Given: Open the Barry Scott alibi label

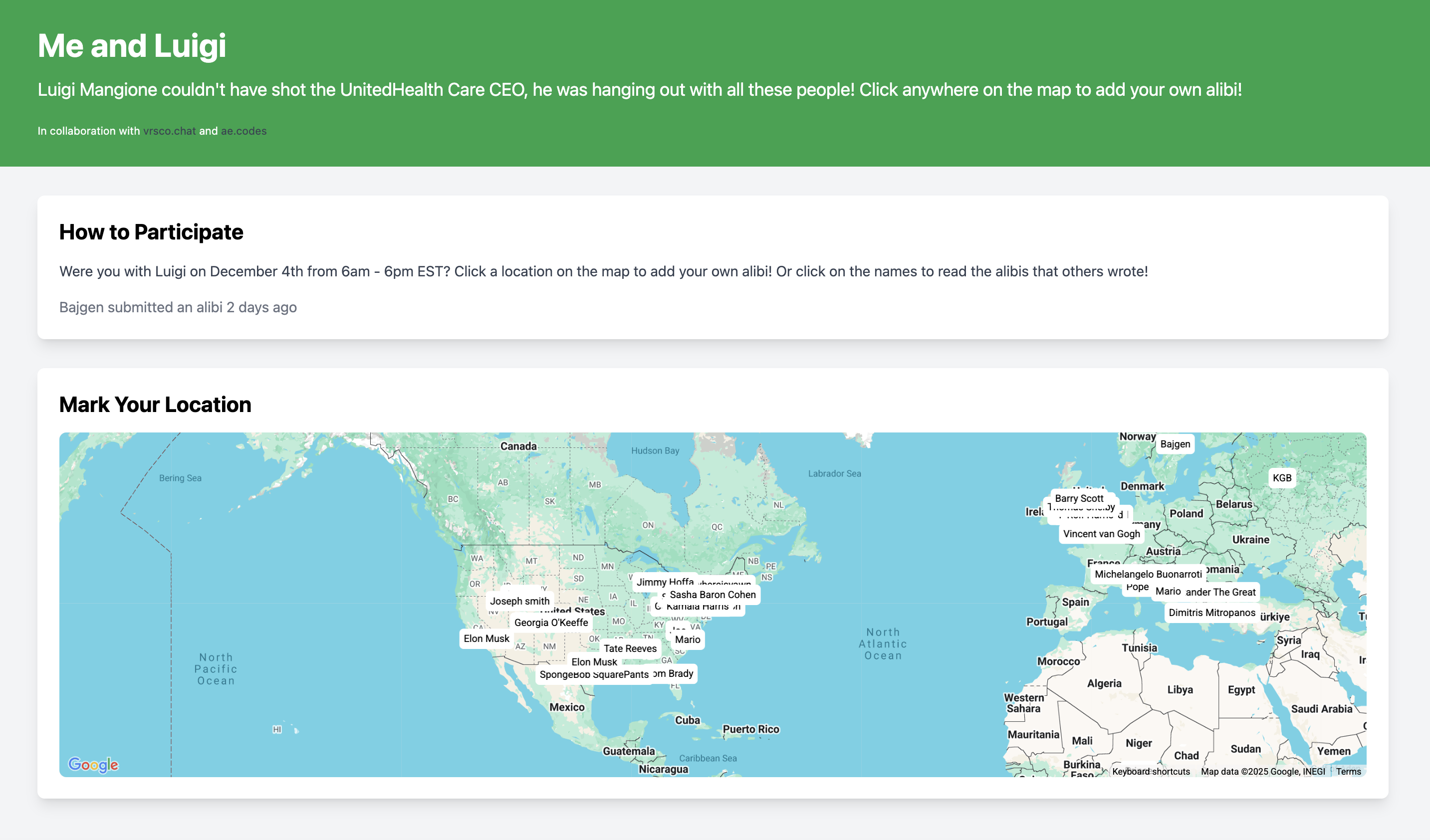Looking at the screenshot, I should pyautogui.click(x=1078, y=498).
